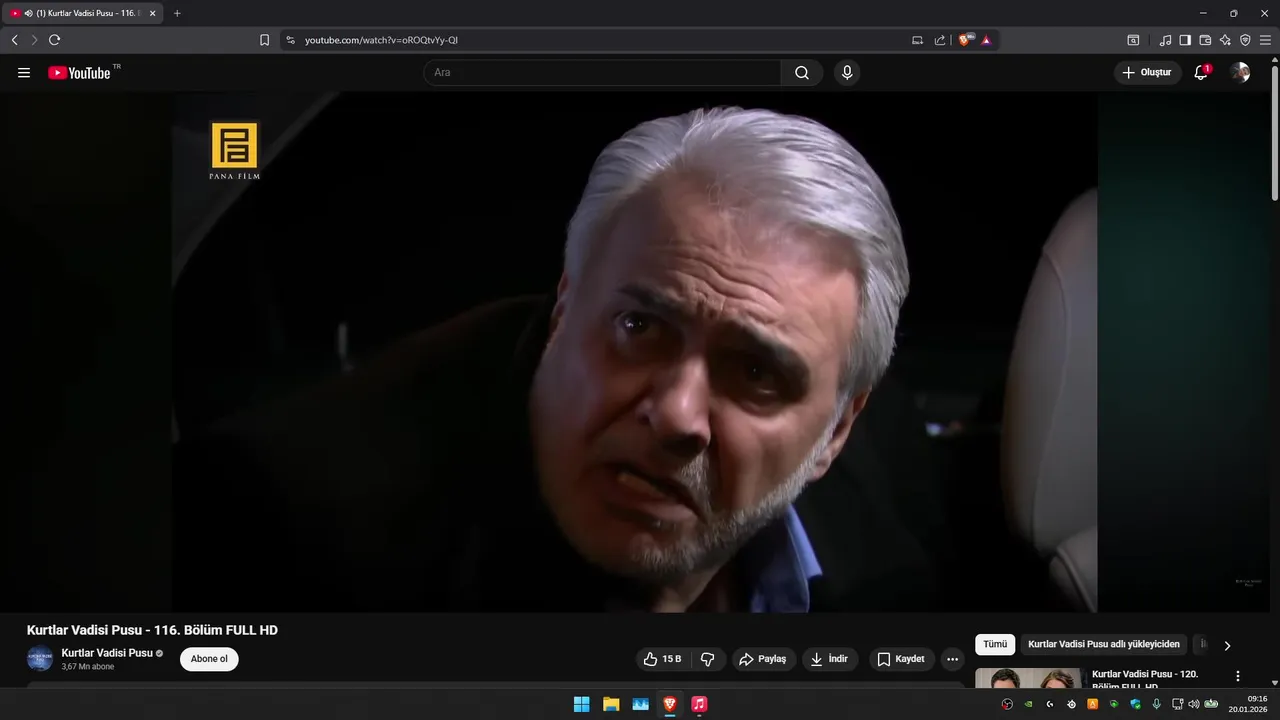The image size is (1280, 720).
Task: Open the channel avatar under the video
Action: click(40, 659)
